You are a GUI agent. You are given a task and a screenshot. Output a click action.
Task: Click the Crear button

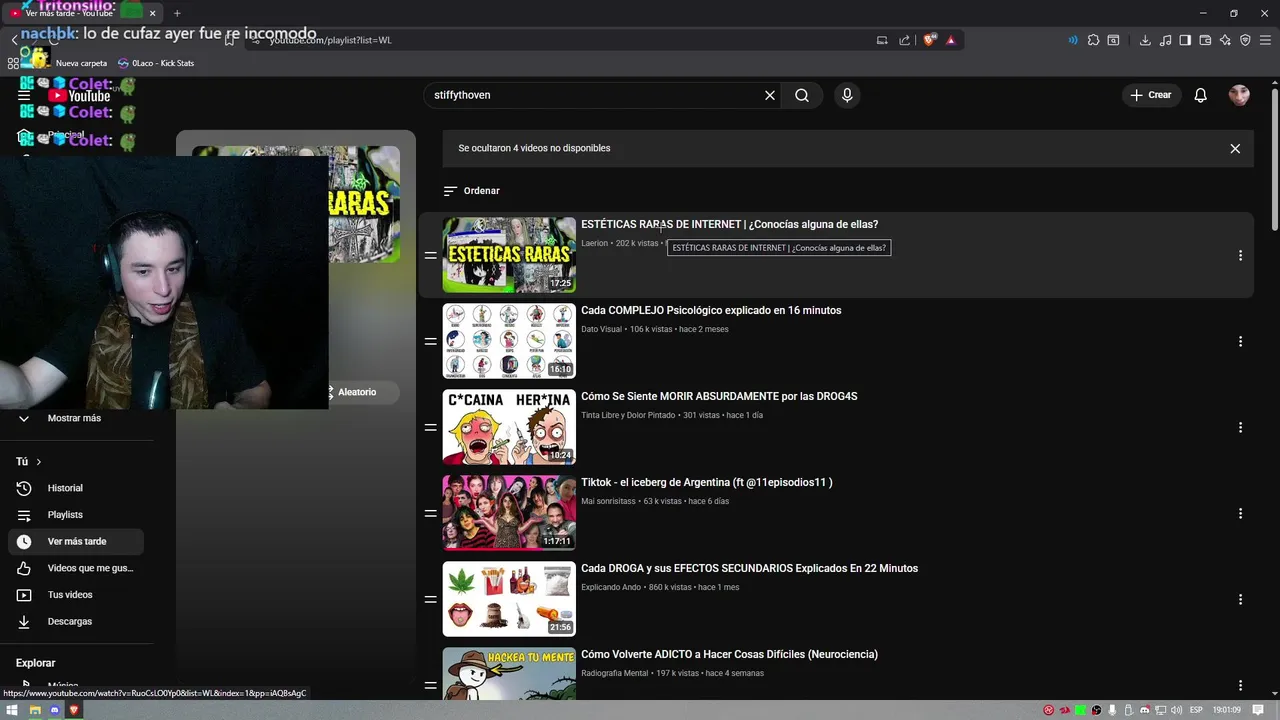1151,95
